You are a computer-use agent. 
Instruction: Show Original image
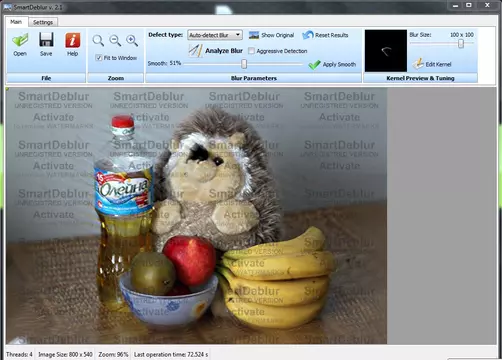[x=271, y=35]
